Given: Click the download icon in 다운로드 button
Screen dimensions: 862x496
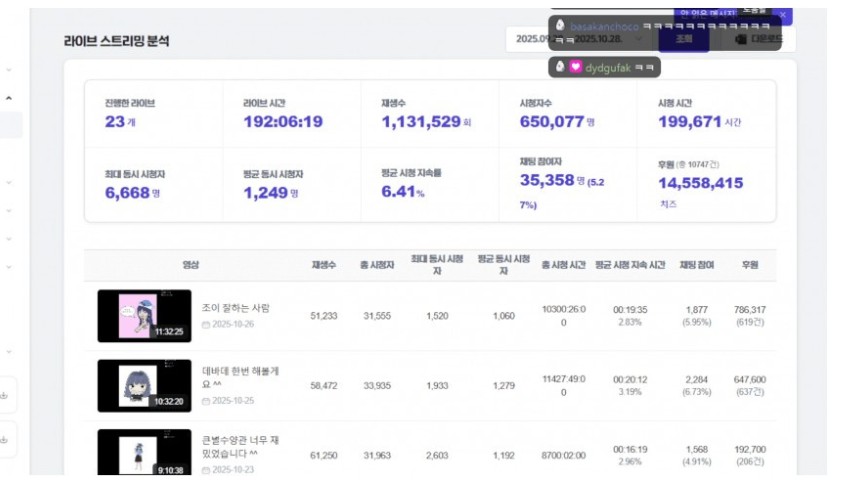Looking at the screenshot, I should (x=740, y=39).
